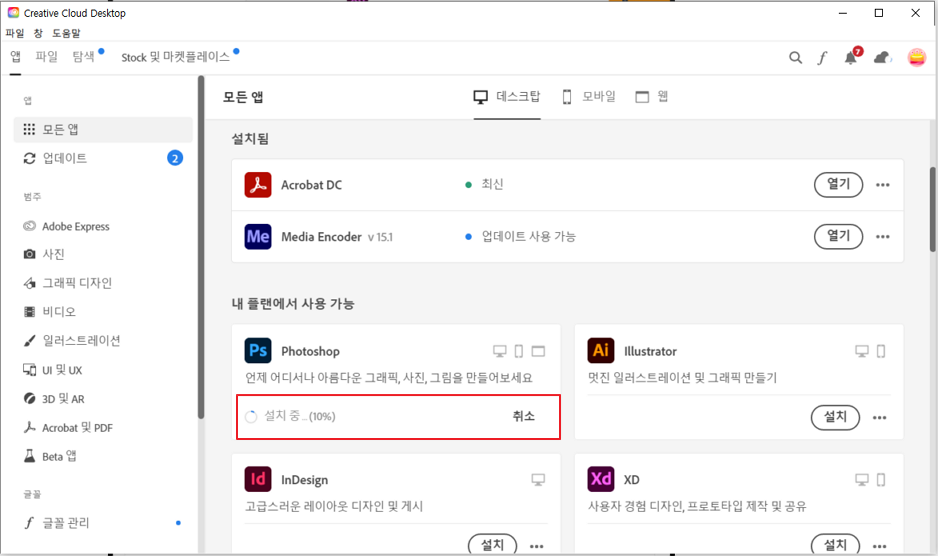Click the 내 플랜에서 사용 가능 heading
This screenshot has width=938, height=556.
click(293, 303)
